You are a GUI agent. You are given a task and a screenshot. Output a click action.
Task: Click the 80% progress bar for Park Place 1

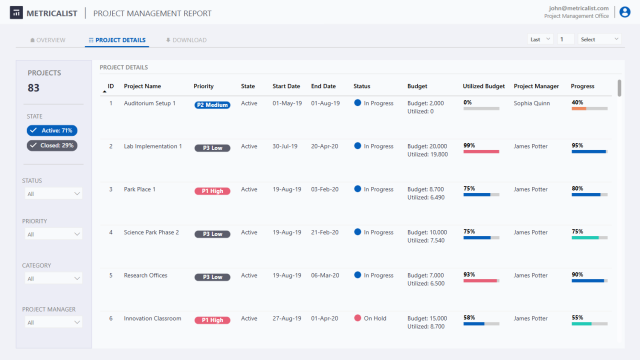[x=589, y=195]
